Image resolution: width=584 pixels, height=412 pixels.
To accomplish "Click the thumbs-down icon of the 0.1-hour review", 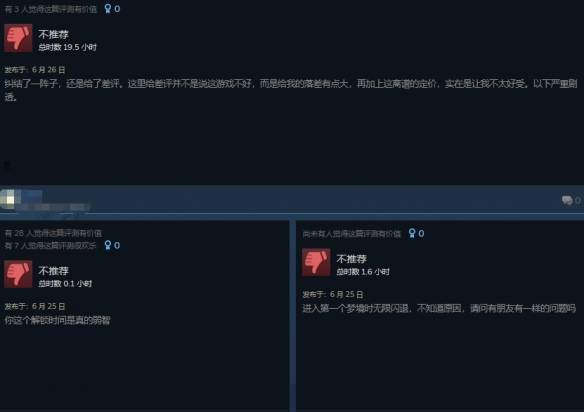I will pyautogui.click(x=18, y=274).
